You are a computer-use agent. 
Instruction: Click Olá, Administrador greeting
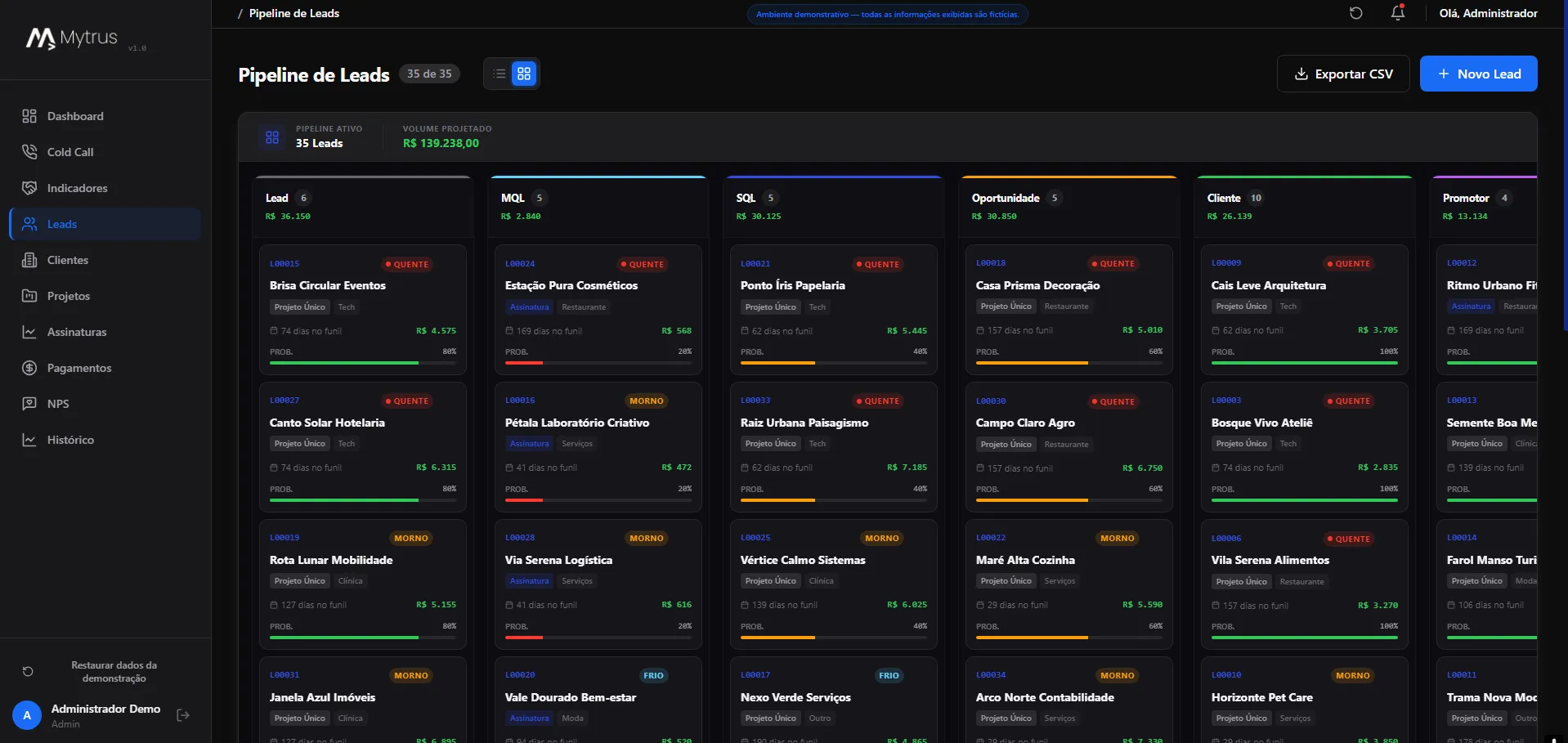click(x=1488, y=13)
